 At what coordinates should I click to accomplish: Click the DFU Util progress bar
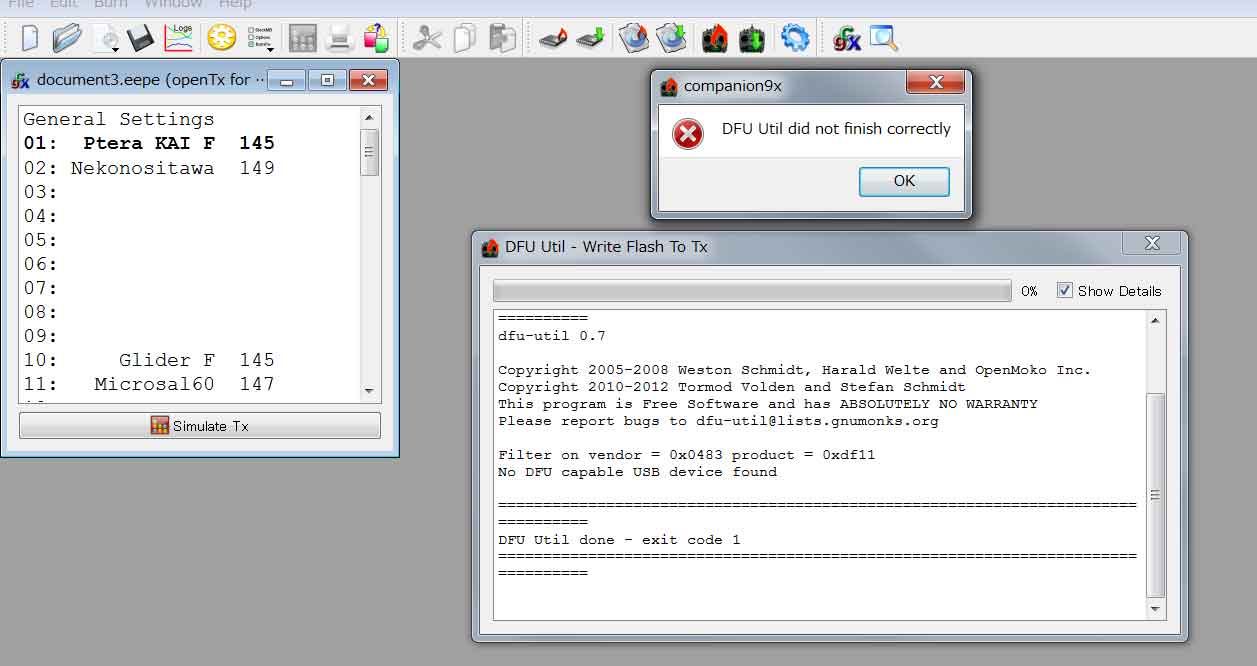752,291
